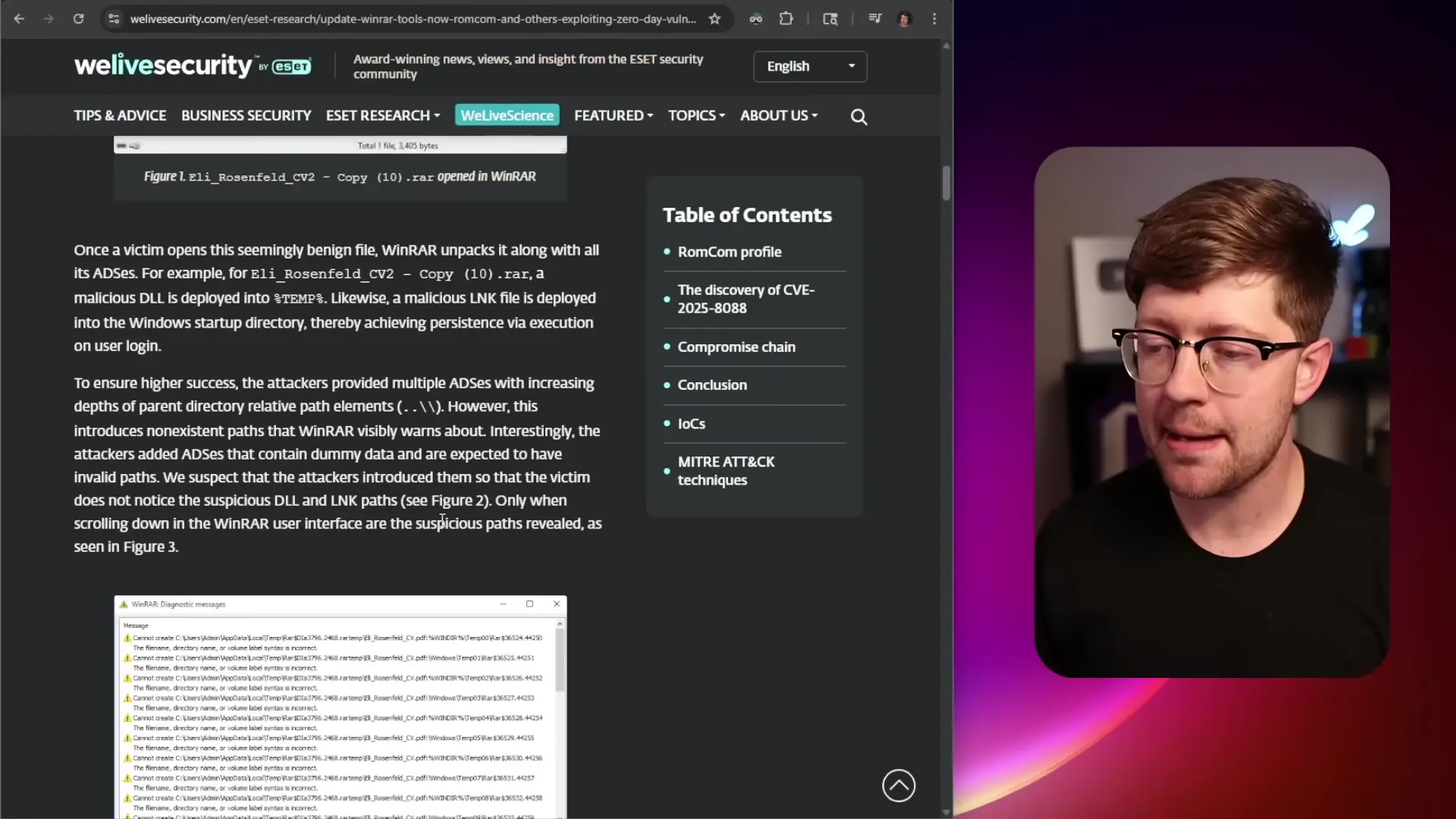Viewport: 1456px width, 819px height.
Task: Open the WeLiveScience tab
Action: (x=507, y=115)
